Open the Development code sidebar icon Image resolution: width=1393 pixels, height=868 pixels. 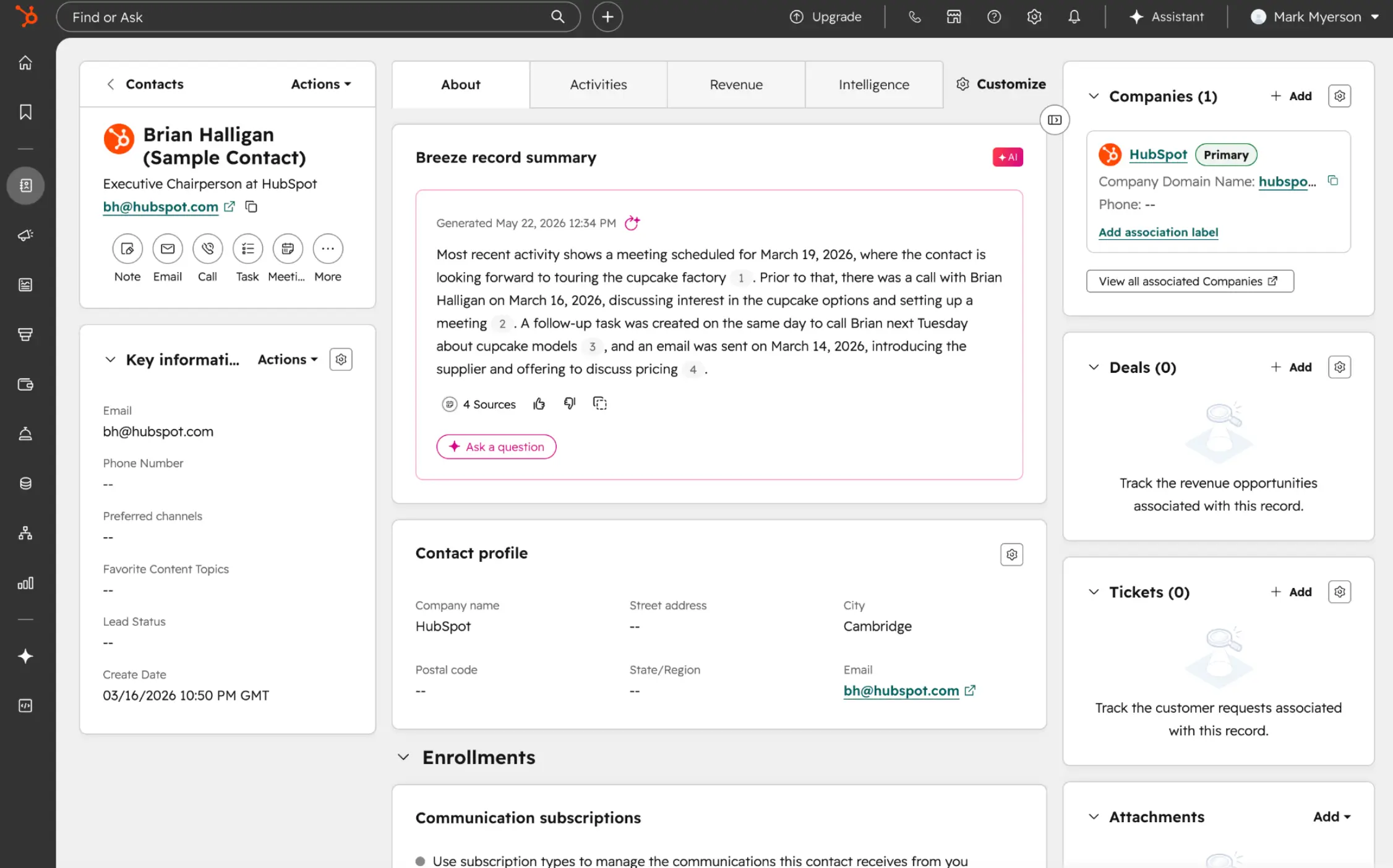point(25,706)
